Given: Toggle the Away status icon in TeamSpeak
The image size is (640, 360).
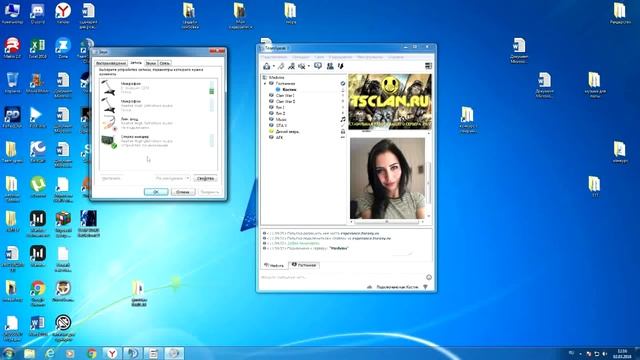Looking at the screenshot, I should tap(302, 66).
